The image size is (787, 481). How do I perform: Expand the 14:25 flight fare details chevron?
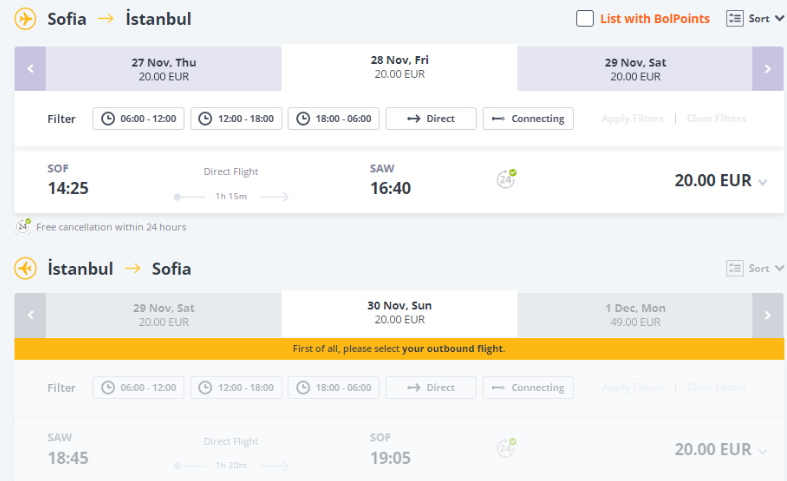pyautogui.click(x=763, y=182)
